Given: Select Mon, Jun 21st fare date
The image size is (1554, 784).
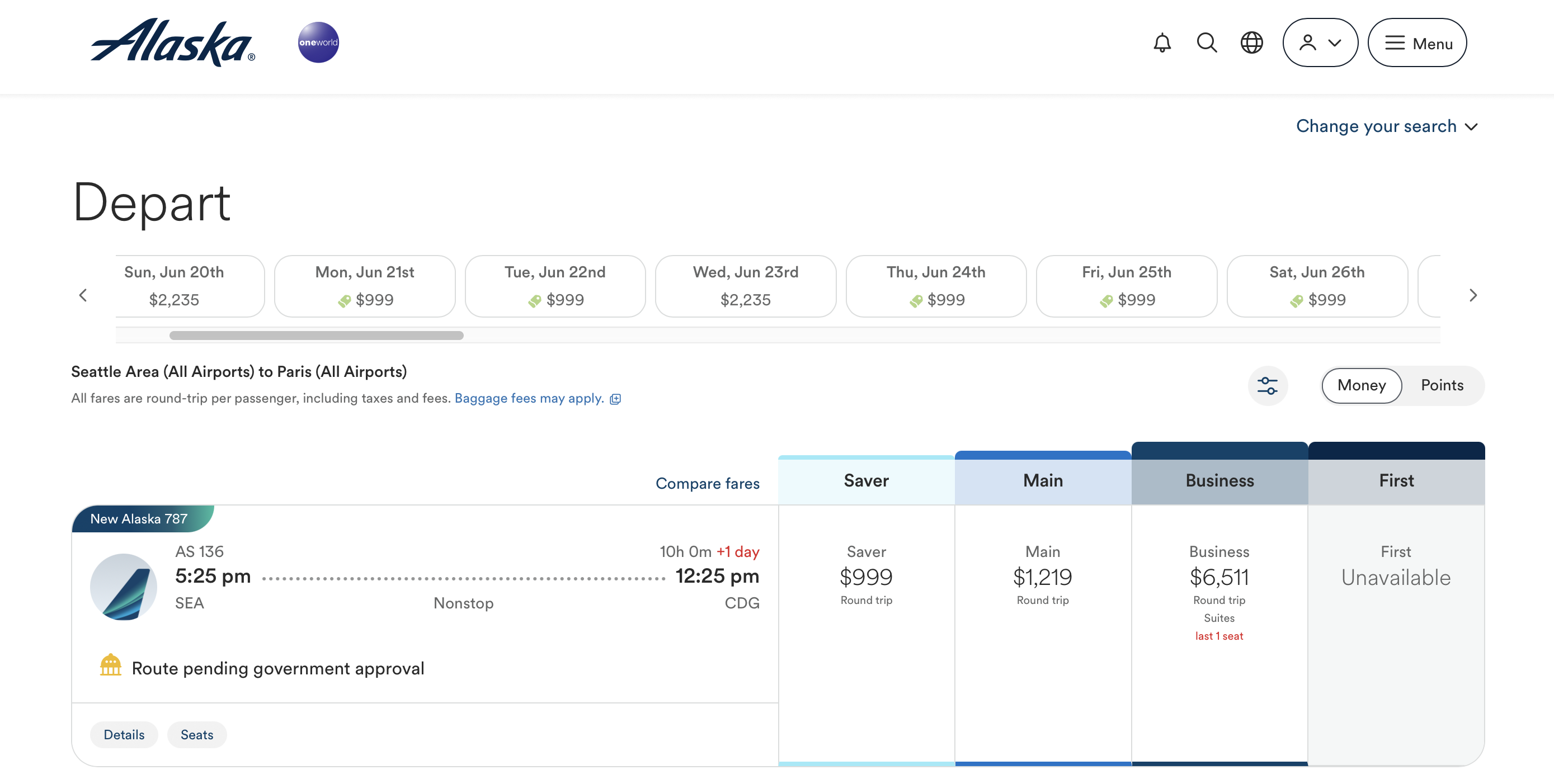Looking at the screenshot, I should pos(365,286).
